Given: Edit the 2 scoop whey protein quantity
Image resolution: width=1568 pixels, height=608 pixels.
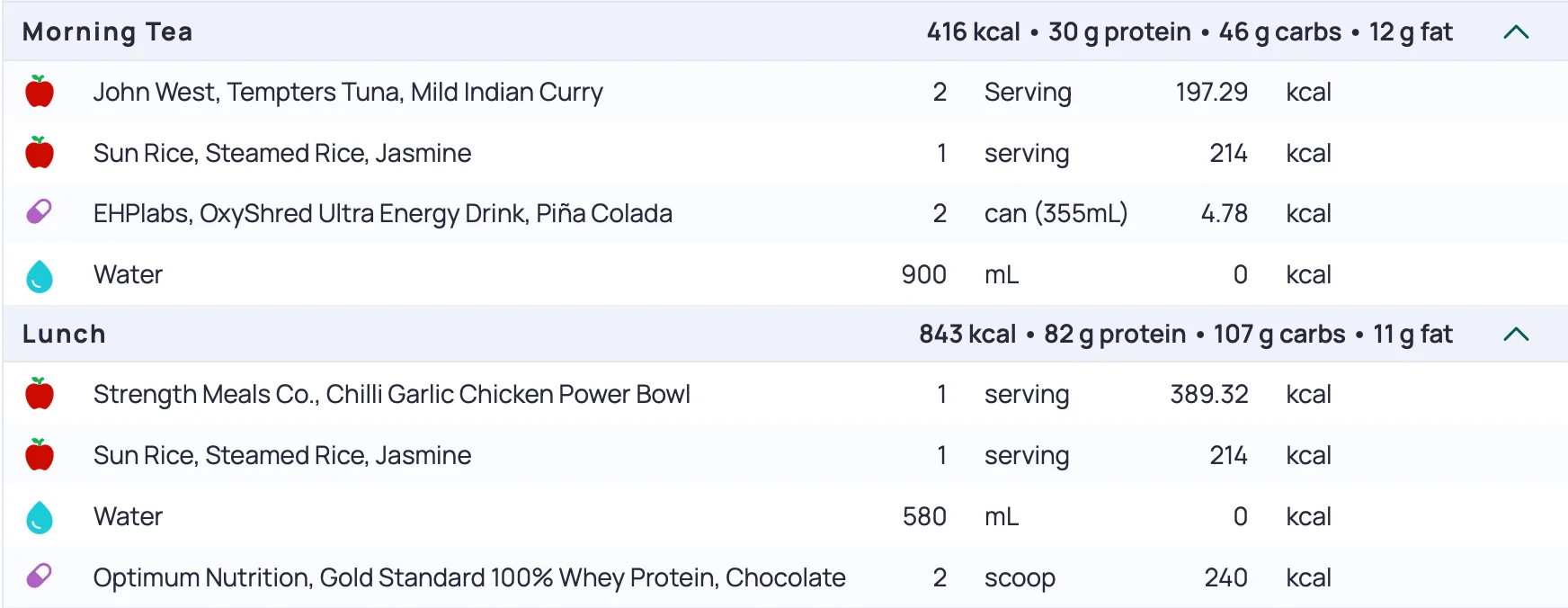Looking at the screenshot, I should click(x=940, y=577).
